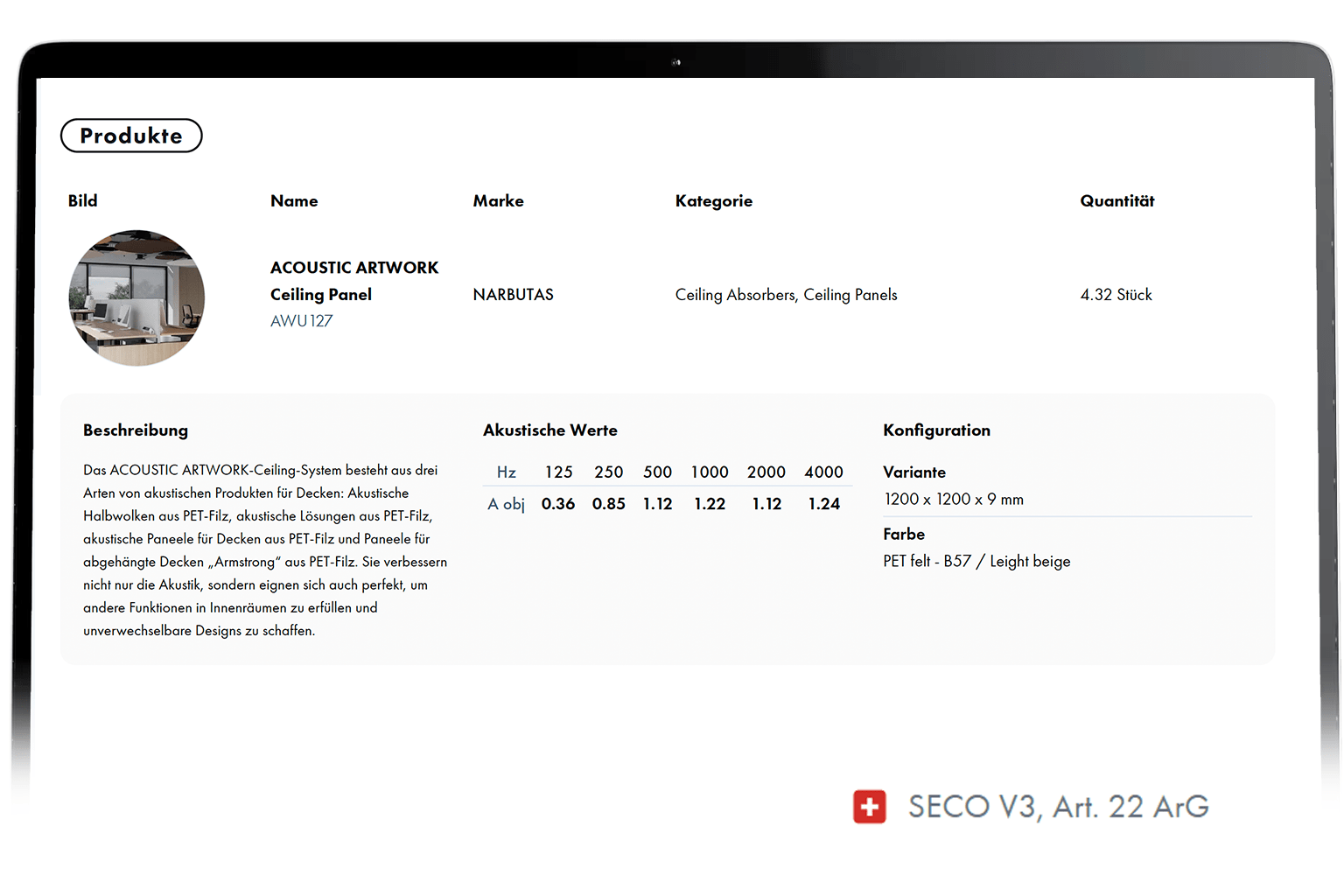
Task: Click the SECO V3, Art. 22 ArG label
Action: pyautogui.click(x=1058, y=807)
